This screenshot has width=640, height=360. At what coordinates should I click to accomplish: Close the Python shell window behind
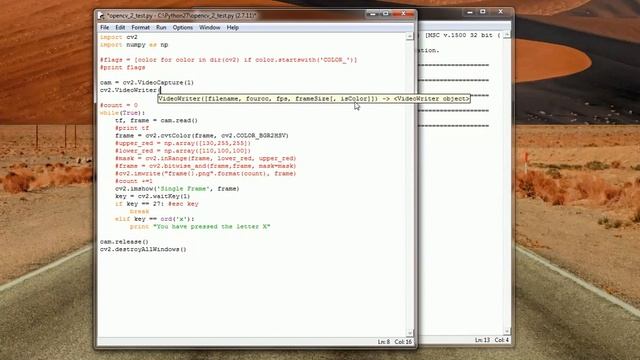click(500, 12)
